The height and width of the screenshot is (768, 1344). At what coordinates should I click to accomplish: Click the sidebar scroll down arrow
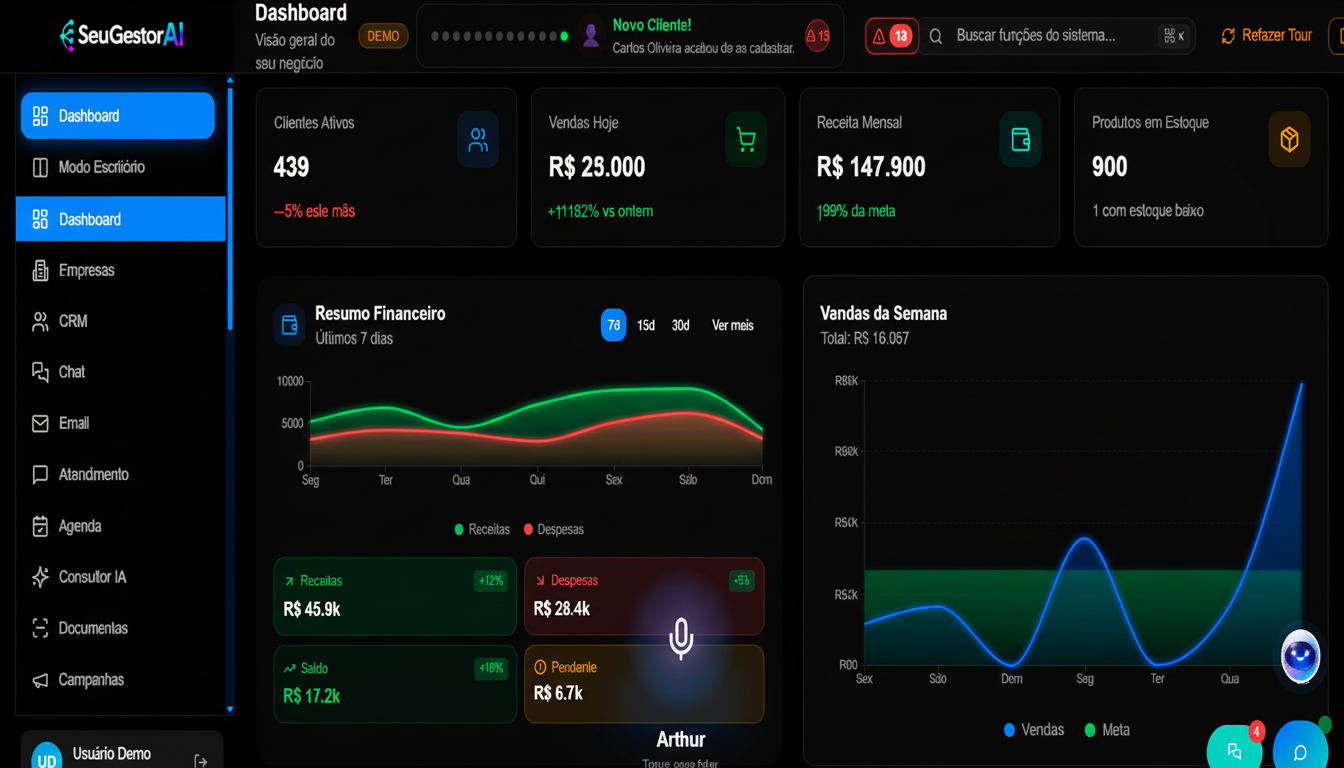230,709
